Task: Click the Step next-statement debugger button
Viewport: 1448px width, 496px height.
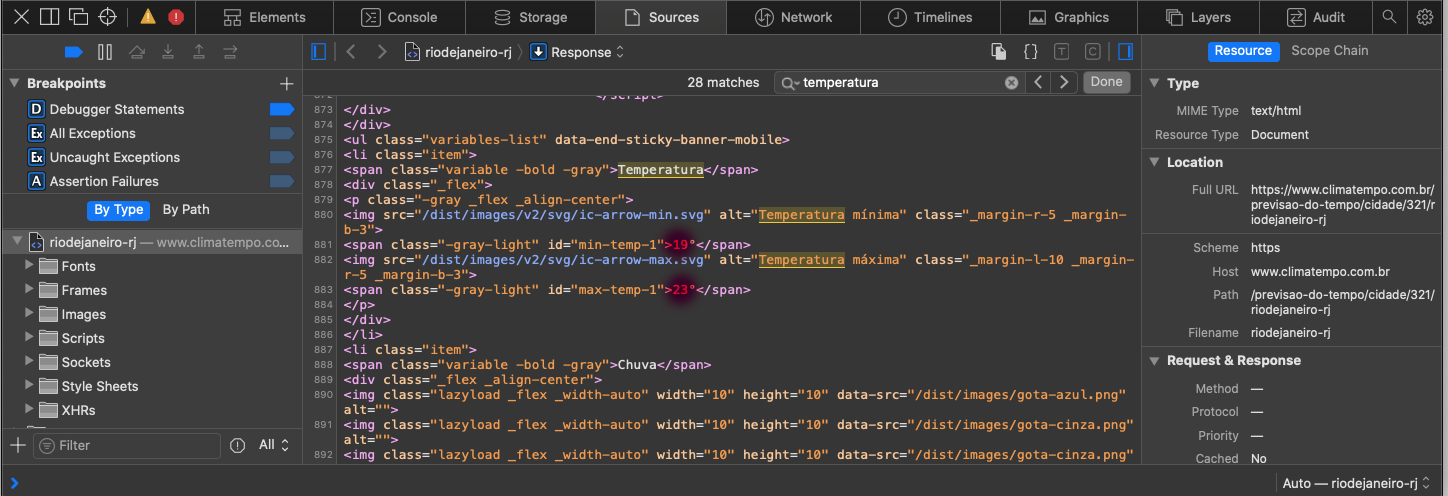Action: (x=230, y=51)
